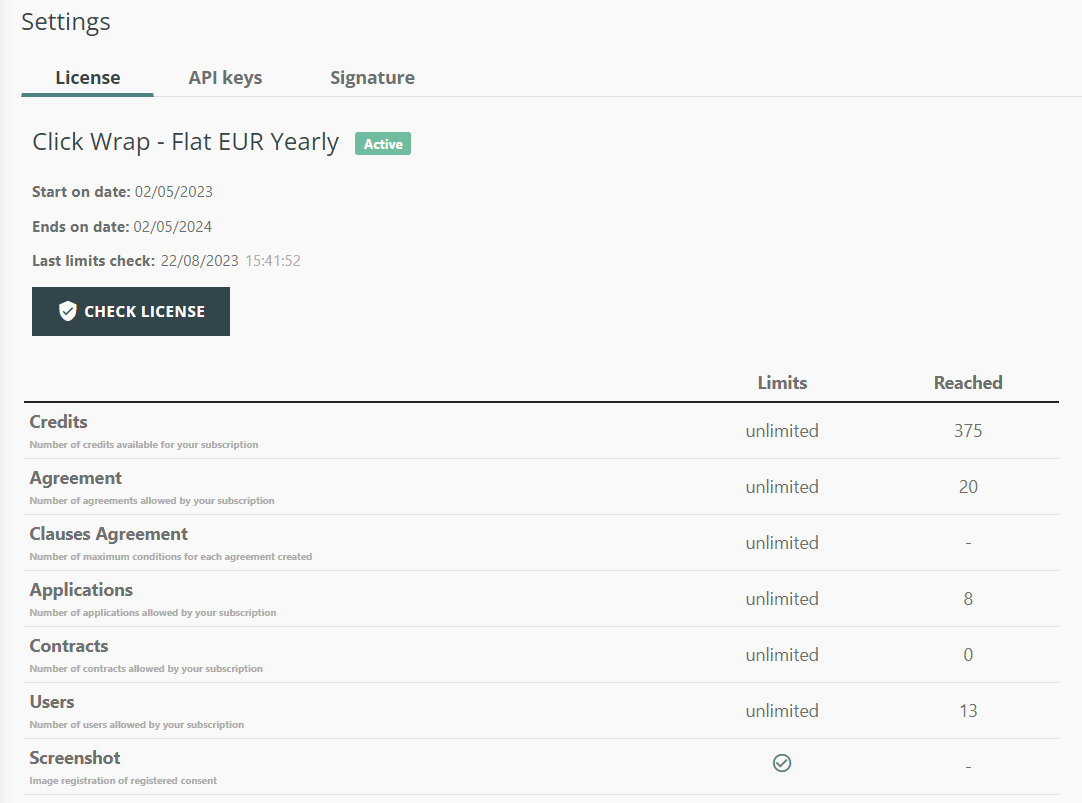Click the Credits reached value 375

968,431
